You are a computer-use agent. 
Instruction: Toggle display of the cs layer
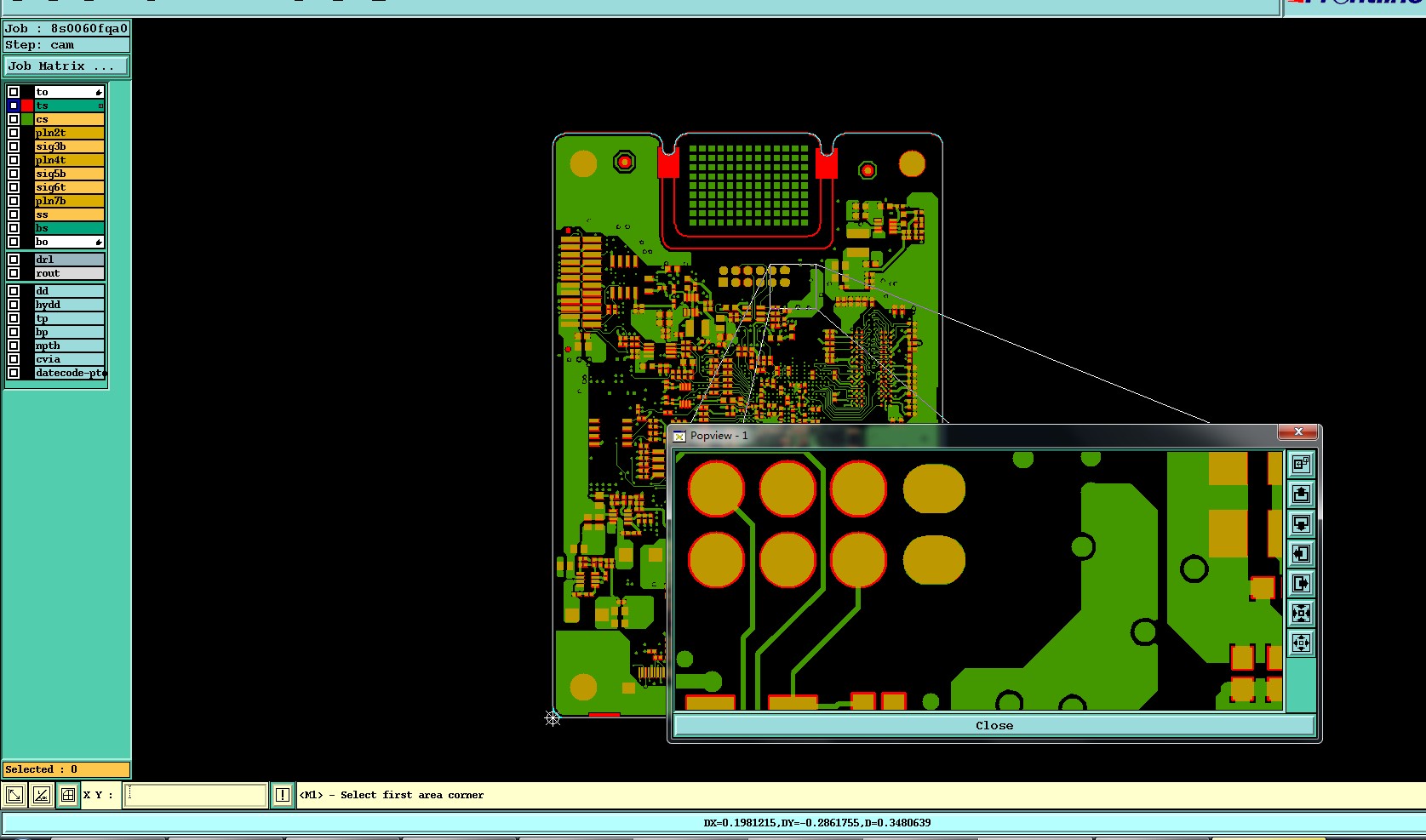point(14,119)
